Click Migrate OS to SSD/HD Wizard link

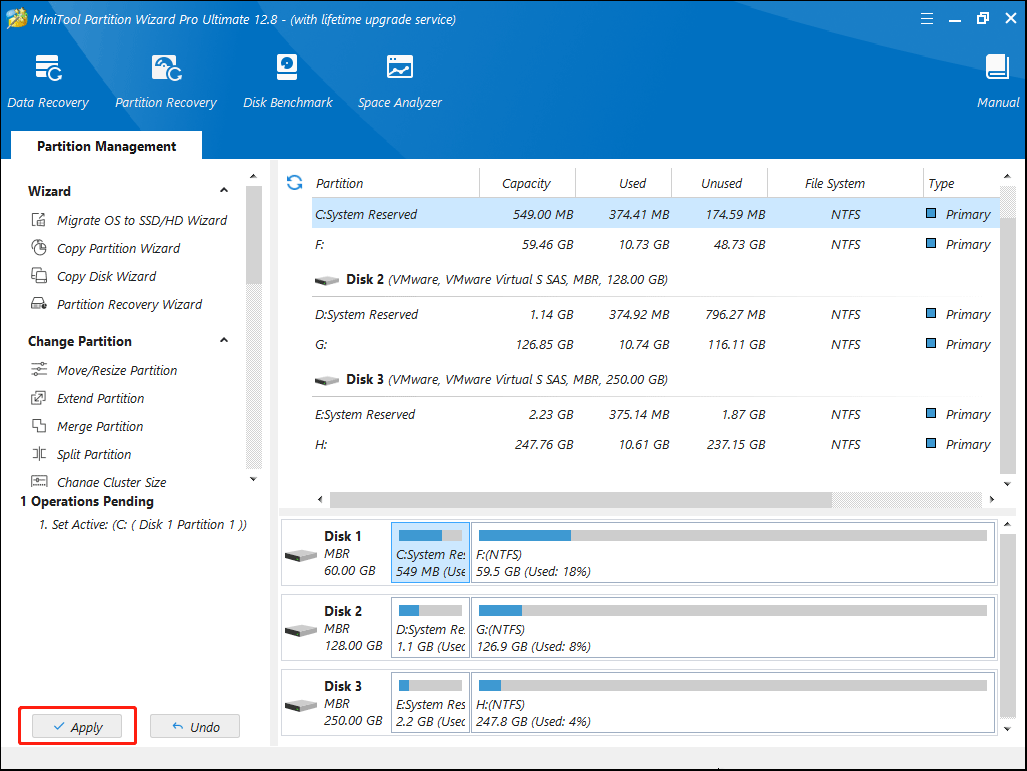pos(141,220)
